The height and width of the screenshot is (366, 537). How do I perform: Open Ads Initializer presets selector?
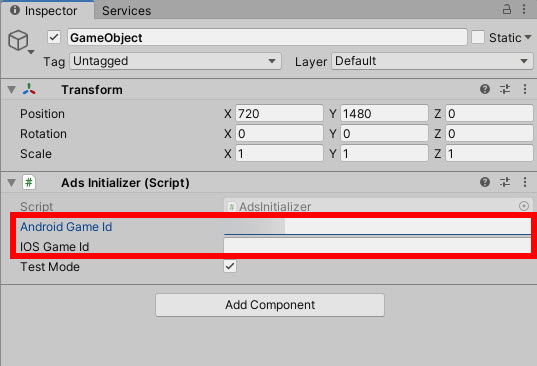[x=505, y=182]
